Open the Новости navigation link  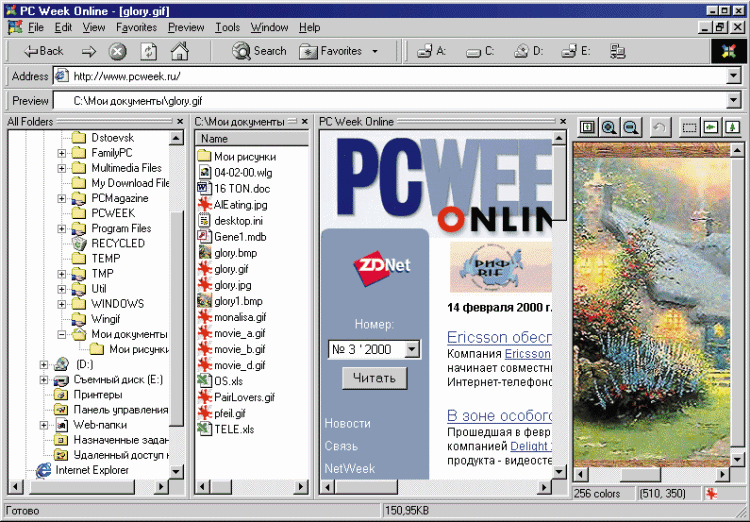point(347,423)
